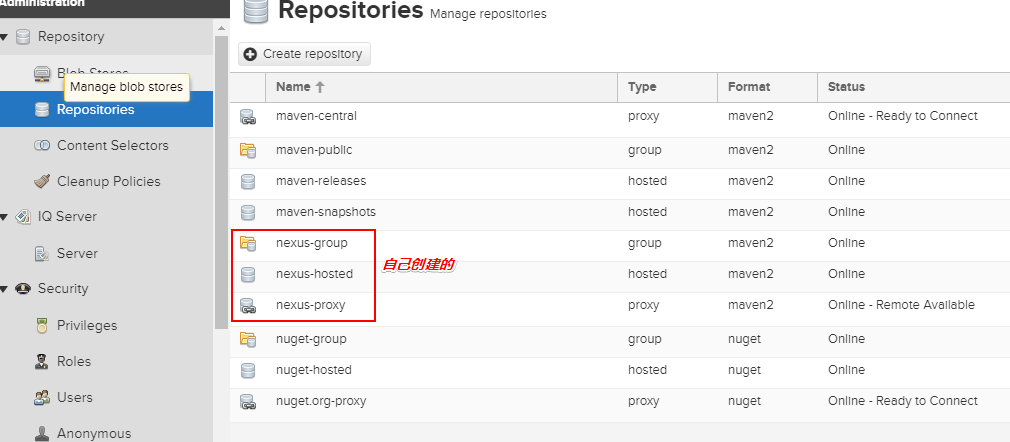Click the sidebar scroll up arrow
The width and height of the screenshot is (1010, 442).
(x=221, y=29)
